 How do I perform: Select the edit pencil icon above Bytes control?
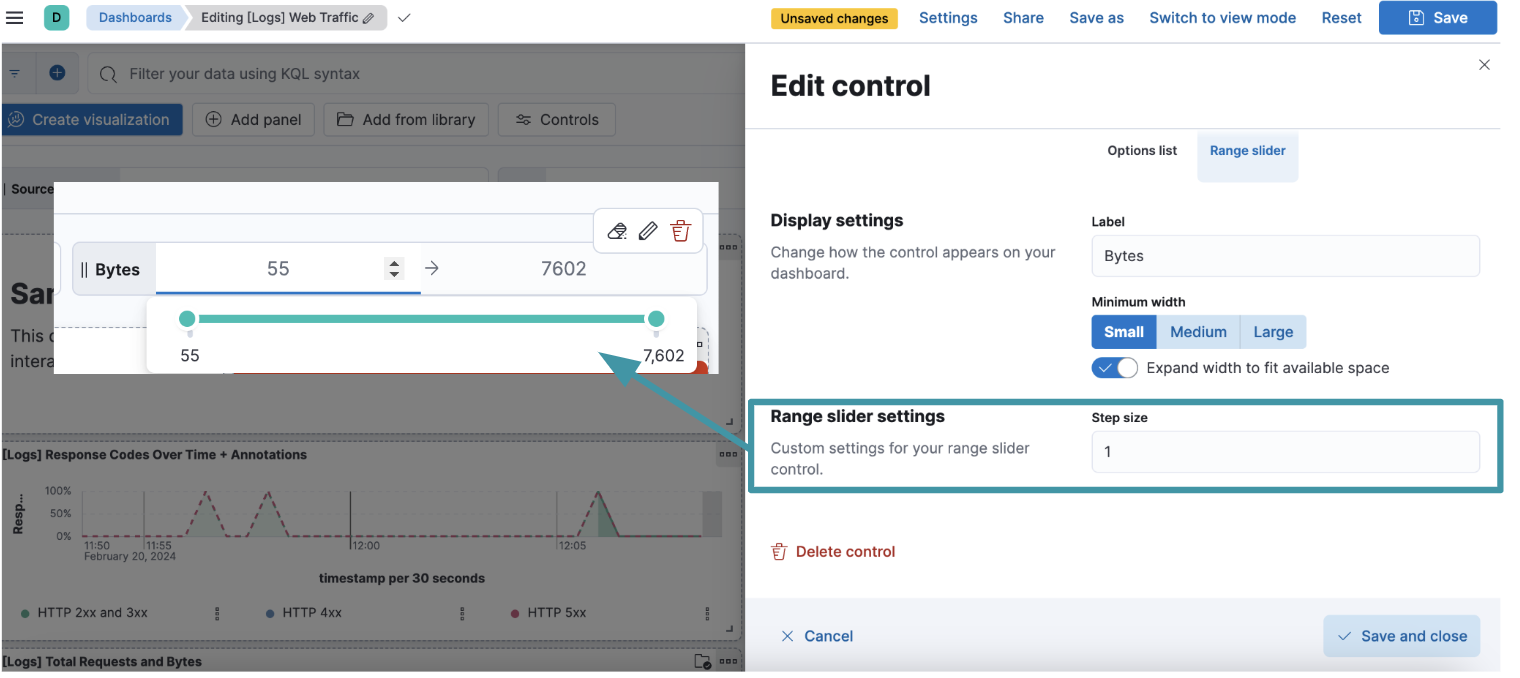click(648, 230)
